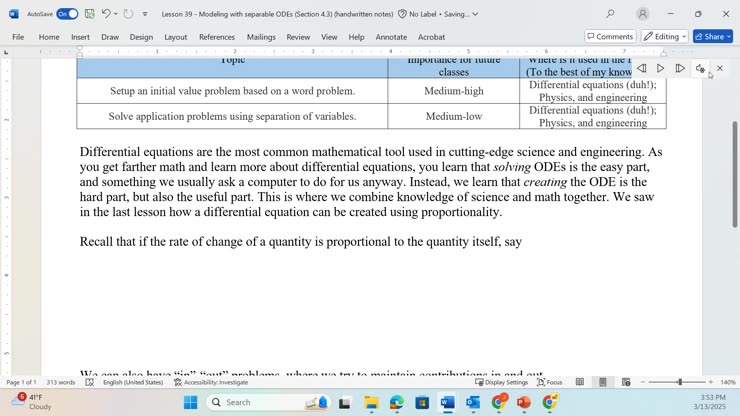
Task: Open the Annotate tab
Action: point(391,37)
